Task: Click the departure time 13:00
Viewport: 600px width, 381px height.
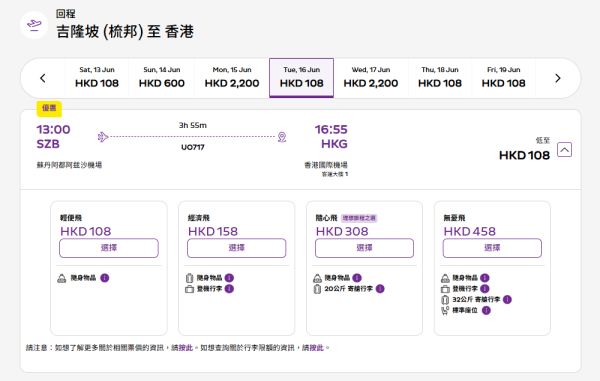Action: 54,130
